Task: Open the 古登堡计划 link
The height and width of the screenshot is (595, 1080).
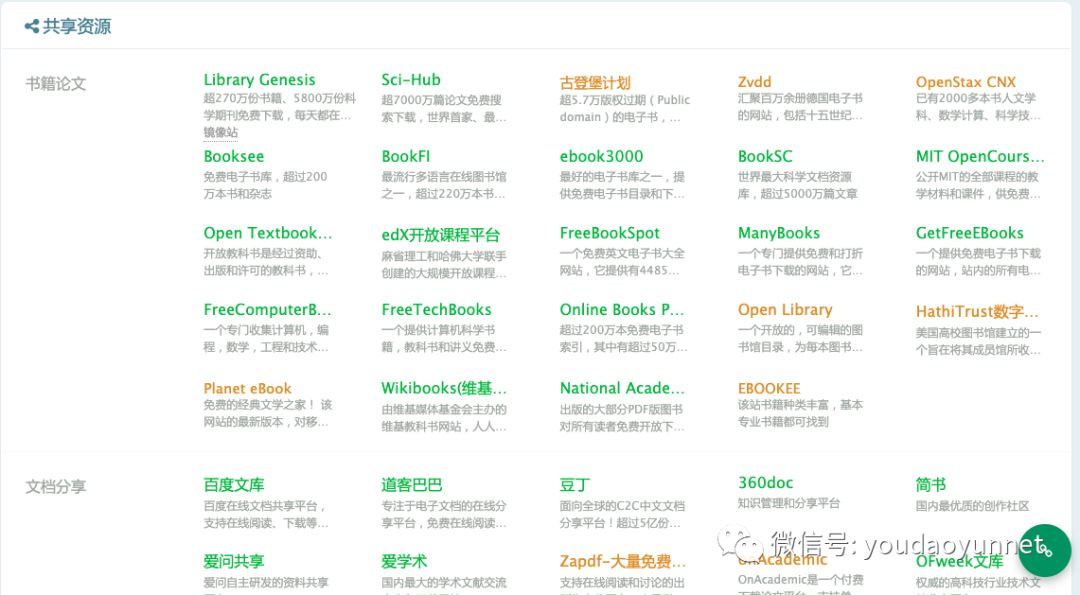Action: (x=594, y=83)
